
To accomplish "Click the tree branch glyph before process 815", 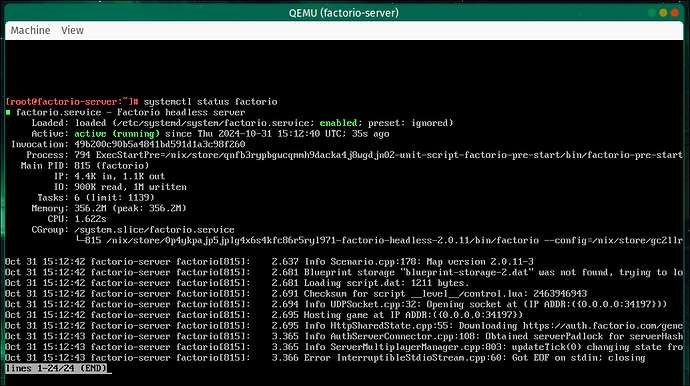I will pos(79,240).
